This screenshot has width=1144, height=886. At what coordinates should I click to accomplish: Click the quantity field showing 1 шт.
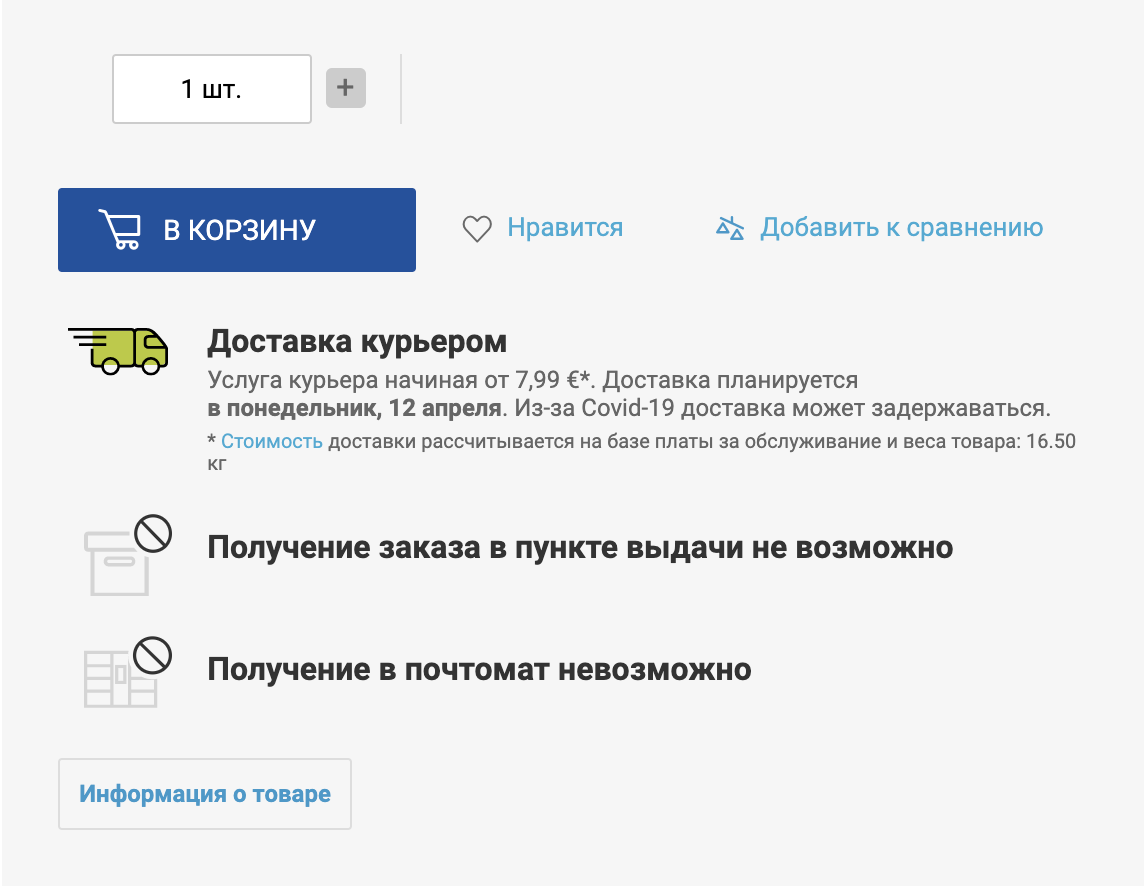pyautogui.click(x=212, y=89)
